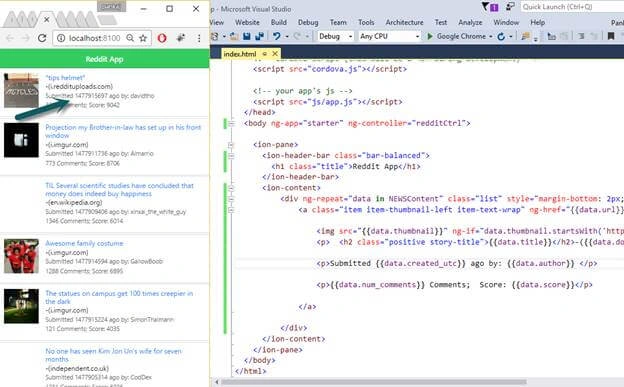Click the Save All toolbar icon
The image size is (624, 387).
point(259,36)
